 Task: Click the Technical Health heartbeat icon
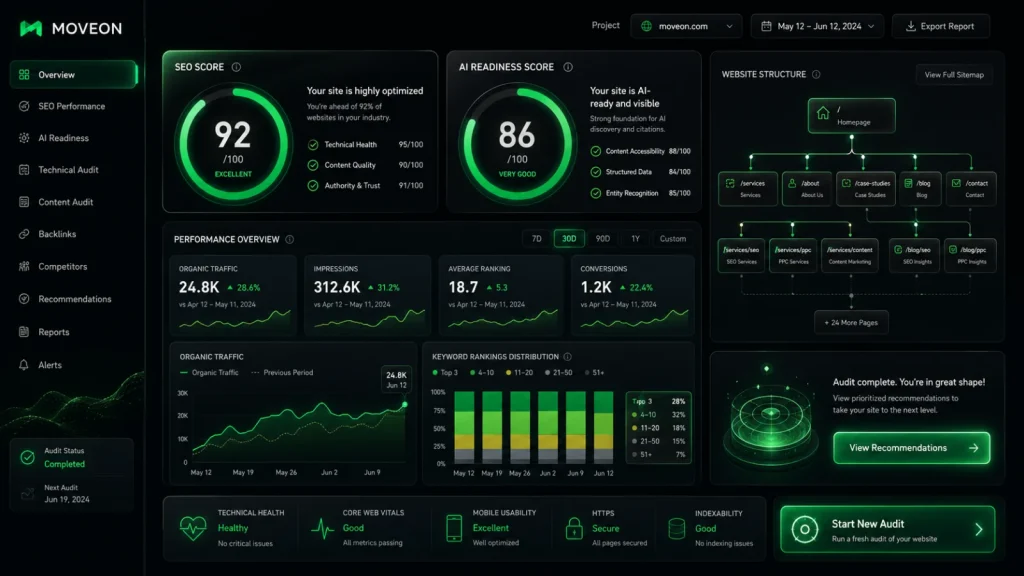193,528
